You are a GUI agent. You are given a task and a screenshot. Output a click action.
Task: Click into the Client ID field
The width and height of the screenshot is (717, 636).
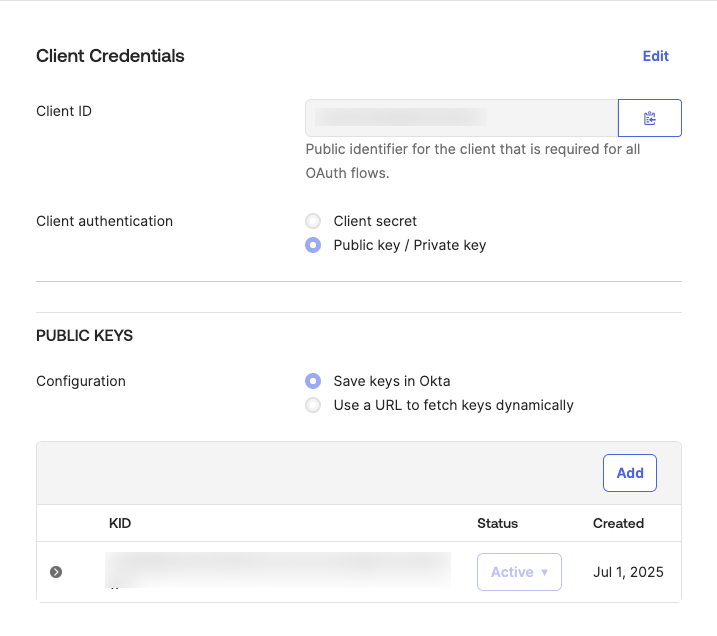click(461, 118)
